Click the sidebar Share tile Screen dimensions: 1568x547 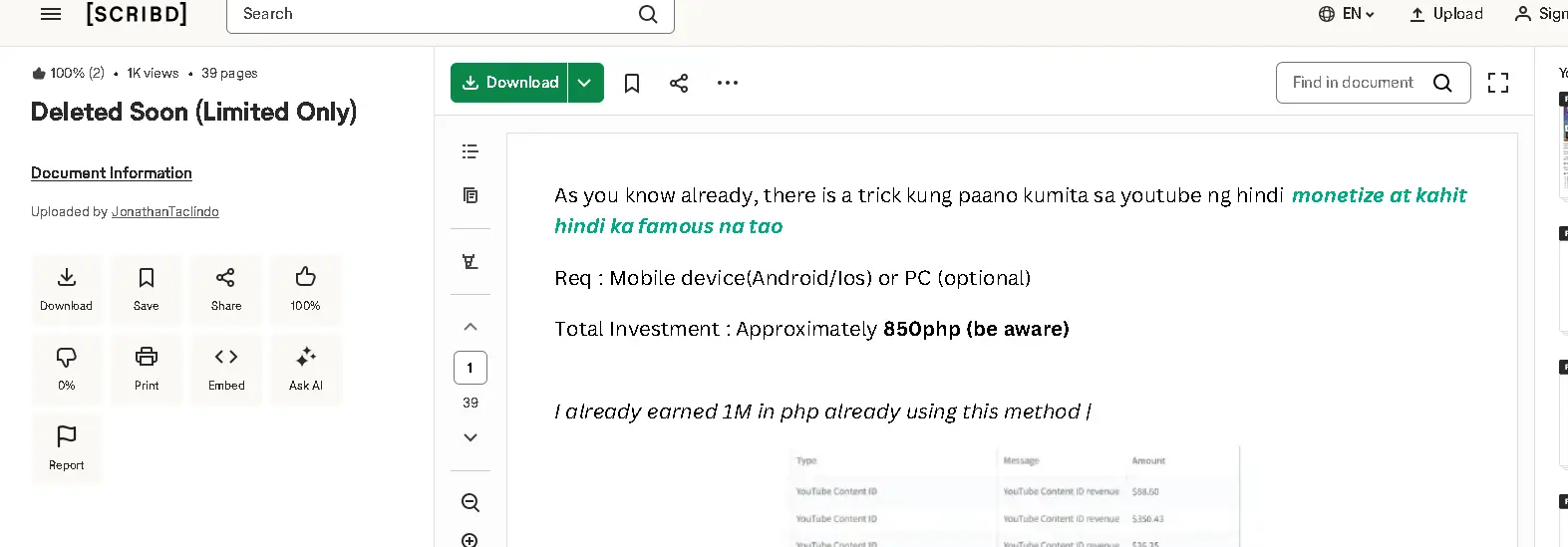click(x=226, y=290)
